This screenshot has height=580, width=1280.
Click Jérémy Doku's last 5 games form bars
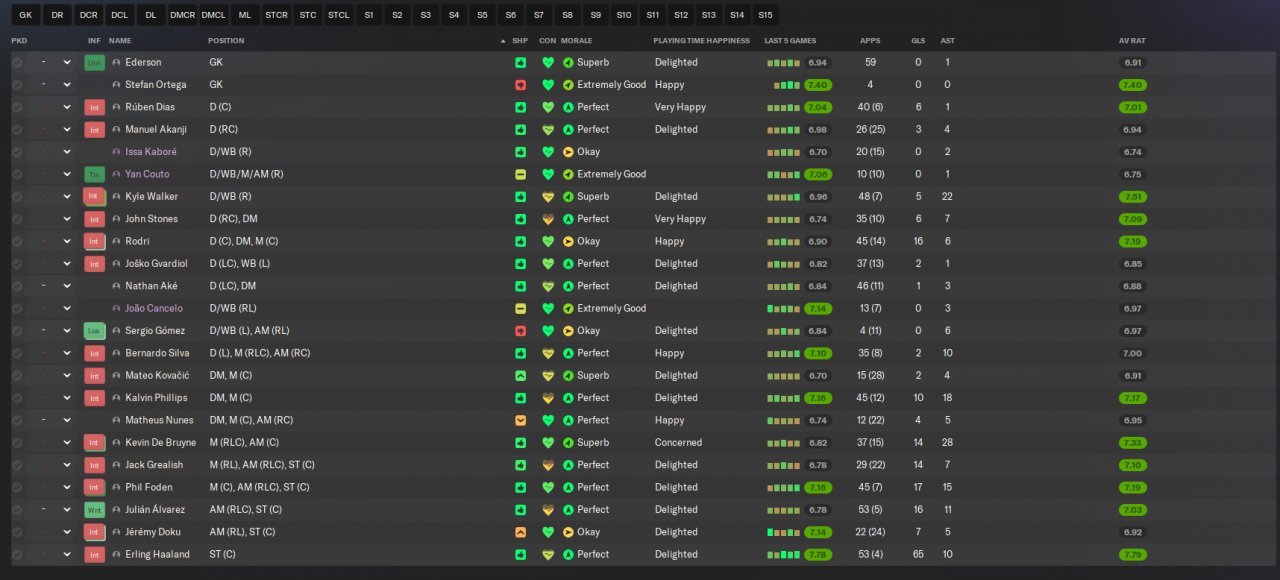(784, 532)
